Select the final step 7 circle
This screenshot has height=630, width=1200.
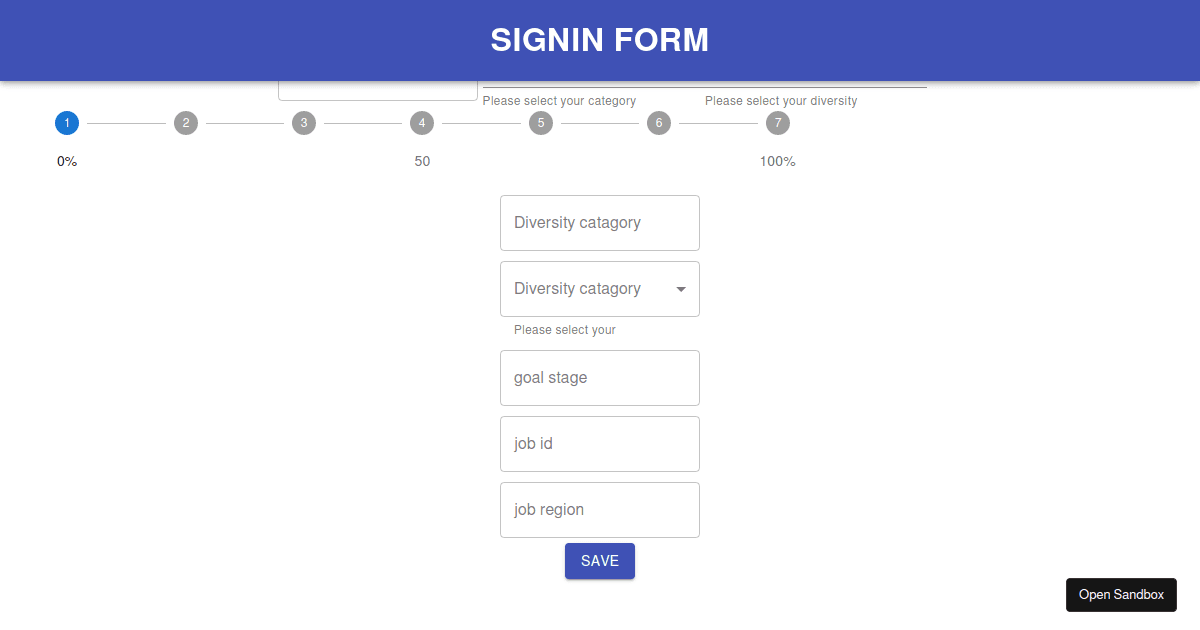pyautogui.click(x=778, y=123)
